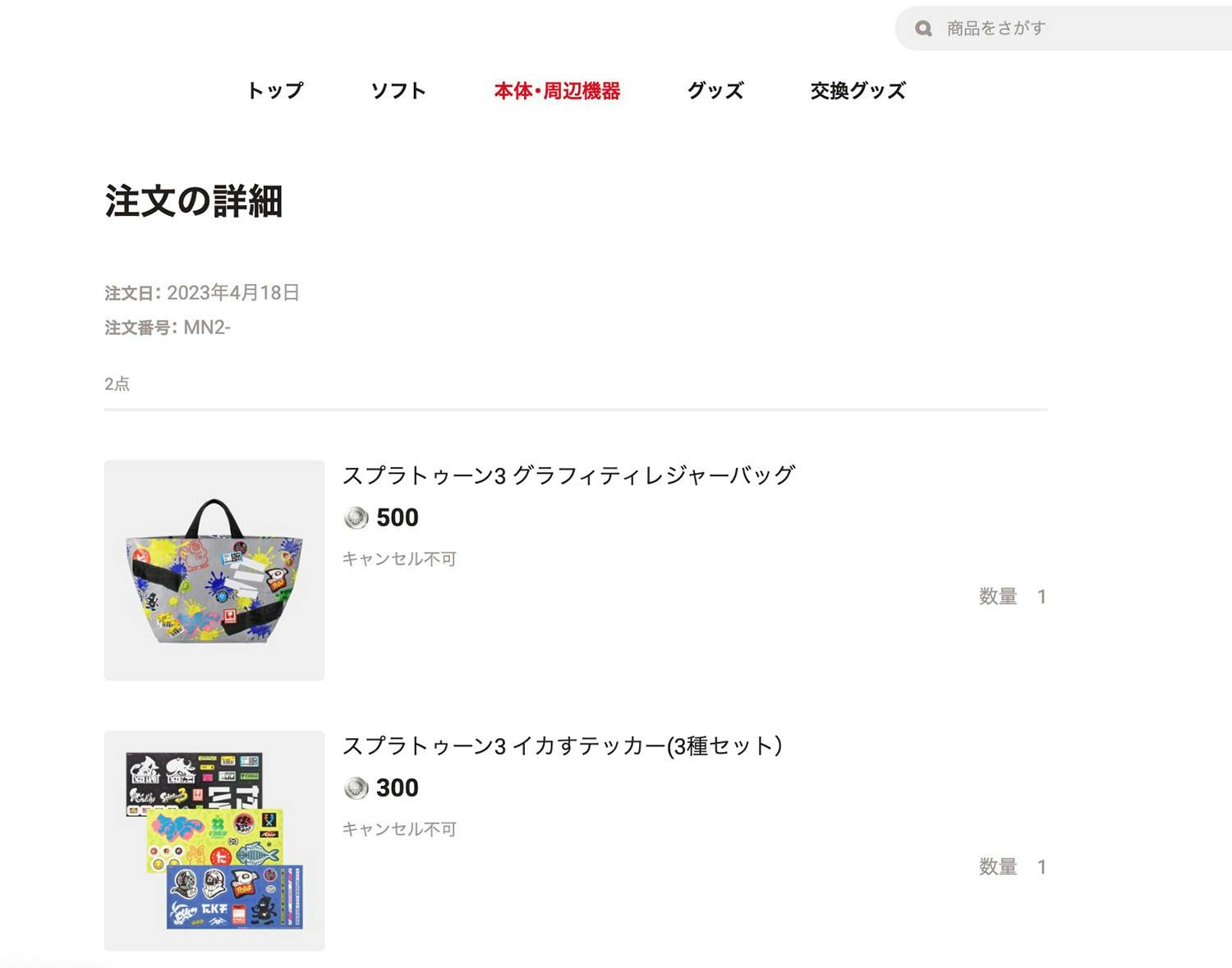Click the 300 point price of the stickers
Image resolution: width=1232 pixels, height=968 pixels.
click(x=398, y=788)
